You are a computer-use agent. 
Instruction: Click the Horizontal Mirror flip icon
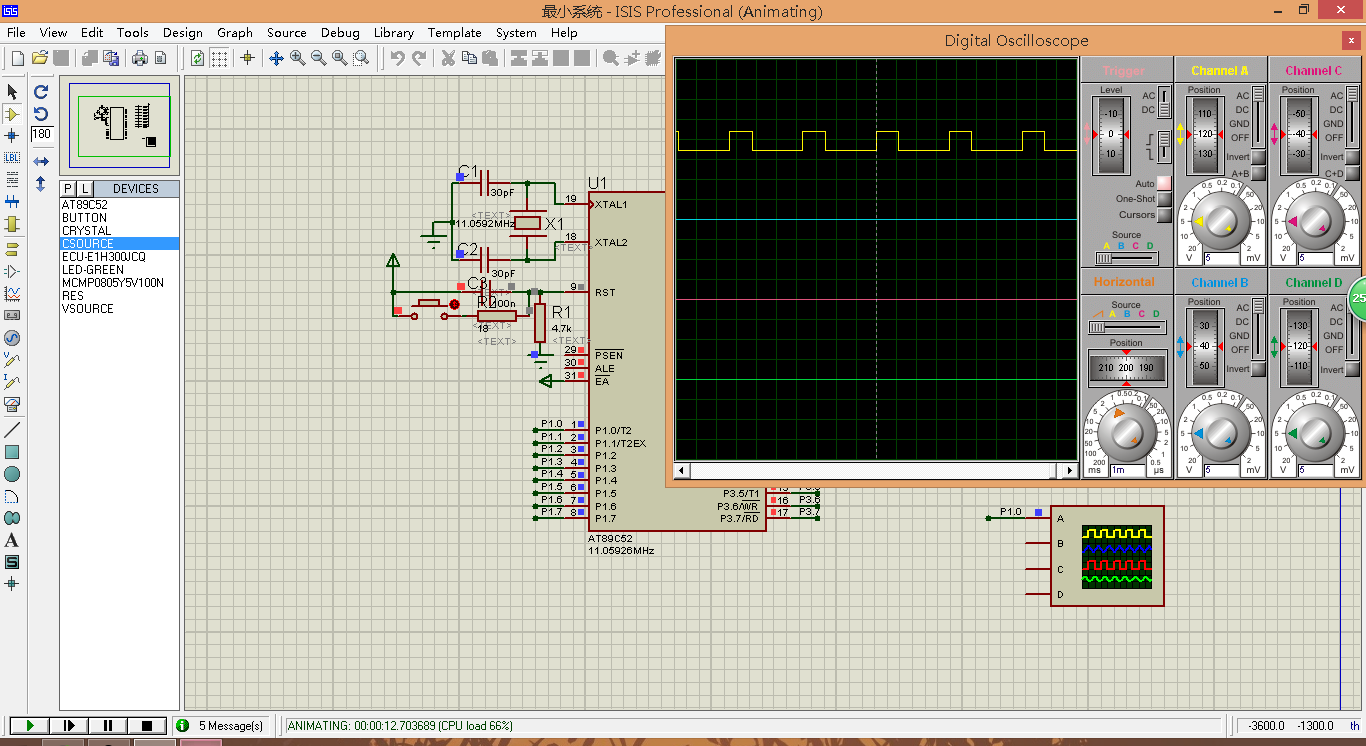click(x=41, y=161)
